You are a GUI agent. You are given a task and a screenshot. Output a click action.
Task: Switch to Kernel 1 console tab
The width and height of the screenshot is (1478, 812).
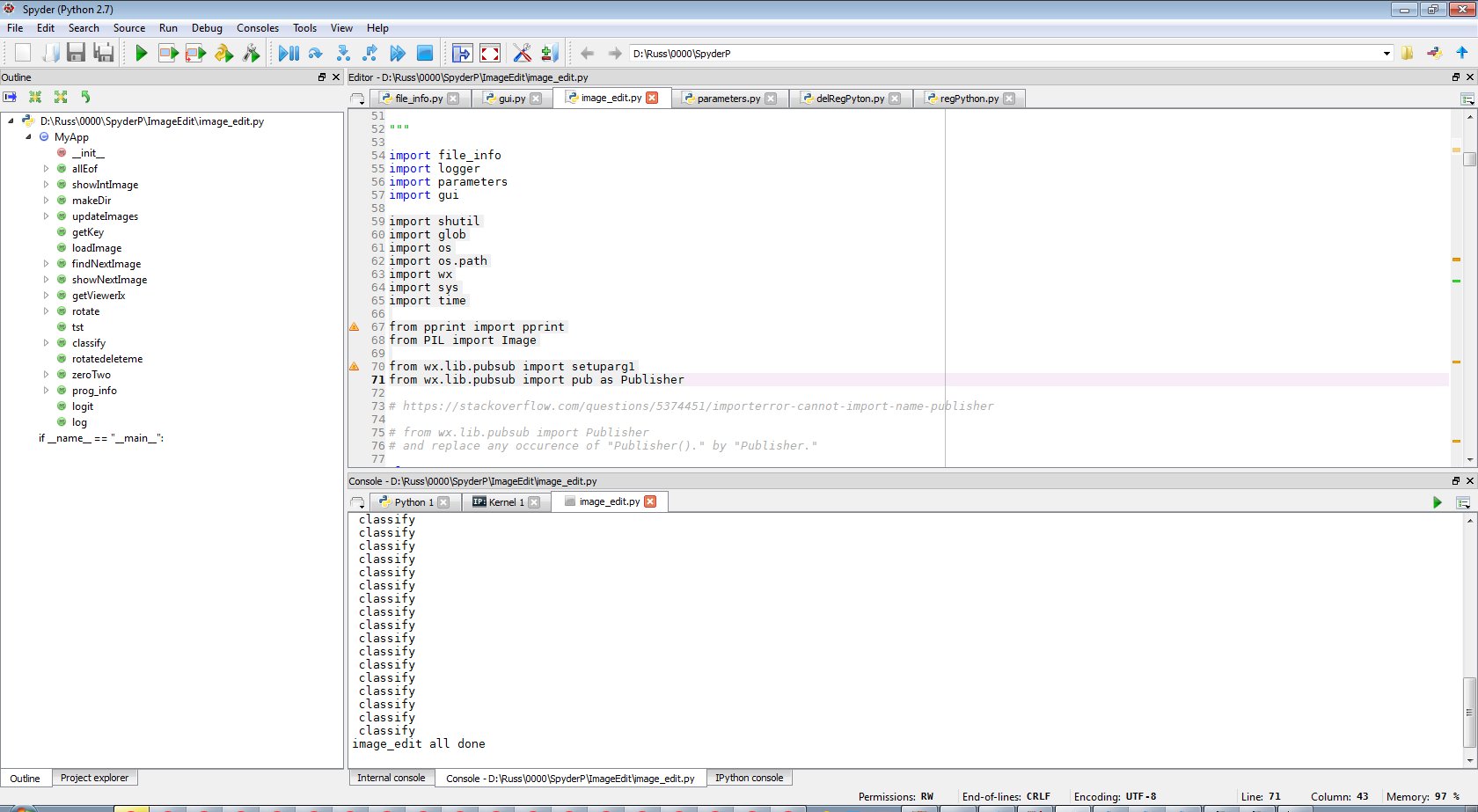click(506, 502)
